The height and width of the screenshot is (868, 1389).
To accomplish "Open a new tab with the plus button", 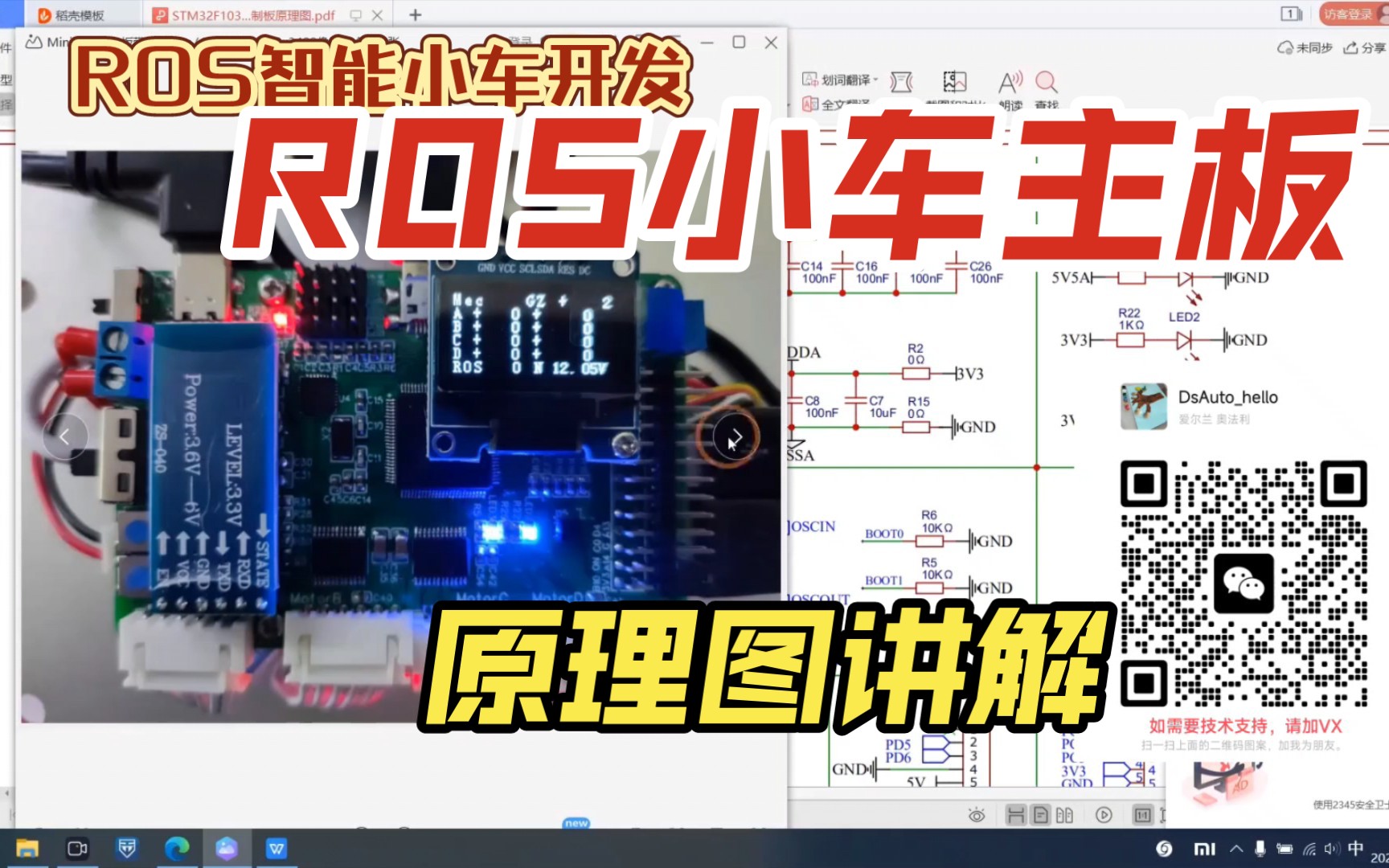I will click(415, 14).
